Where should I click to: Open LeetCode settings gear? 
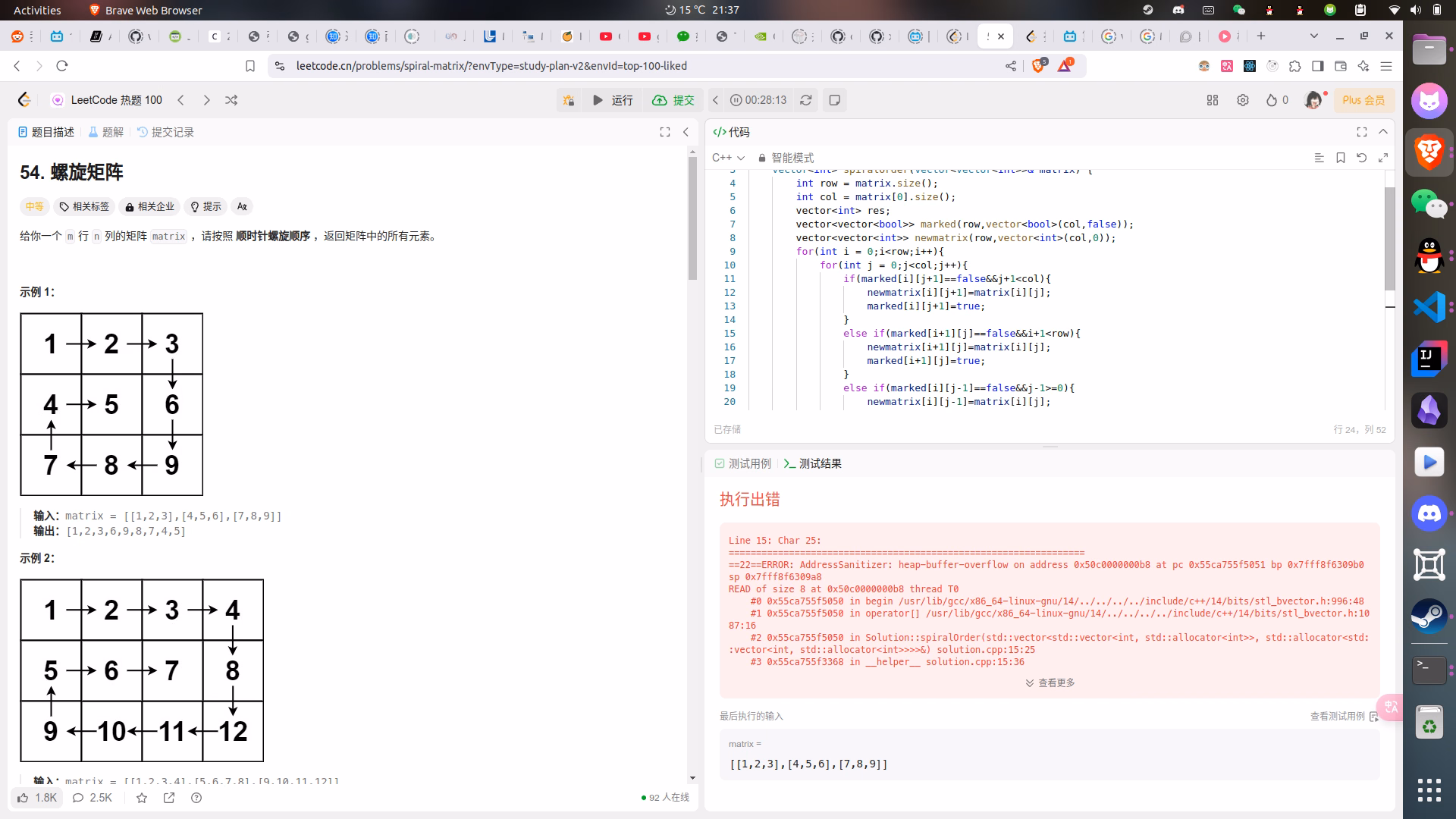point(1242,100)
